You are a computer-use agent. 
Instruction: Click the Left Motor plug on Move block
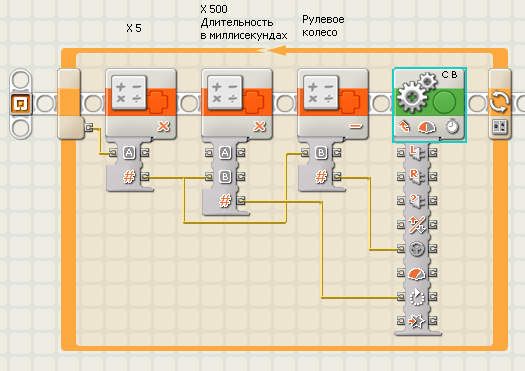(x=401, y=153)
